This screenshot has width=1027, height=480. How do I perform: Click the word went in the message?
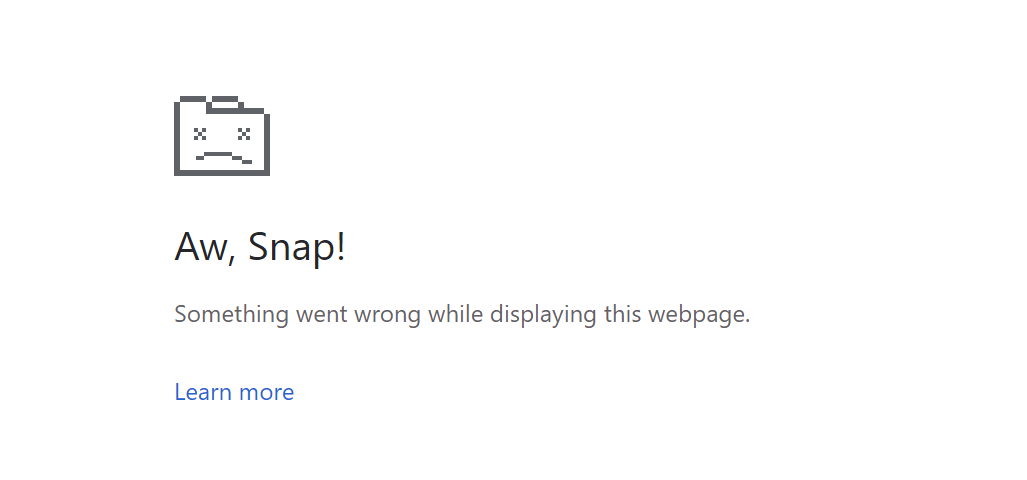click(x=322, y=315)
